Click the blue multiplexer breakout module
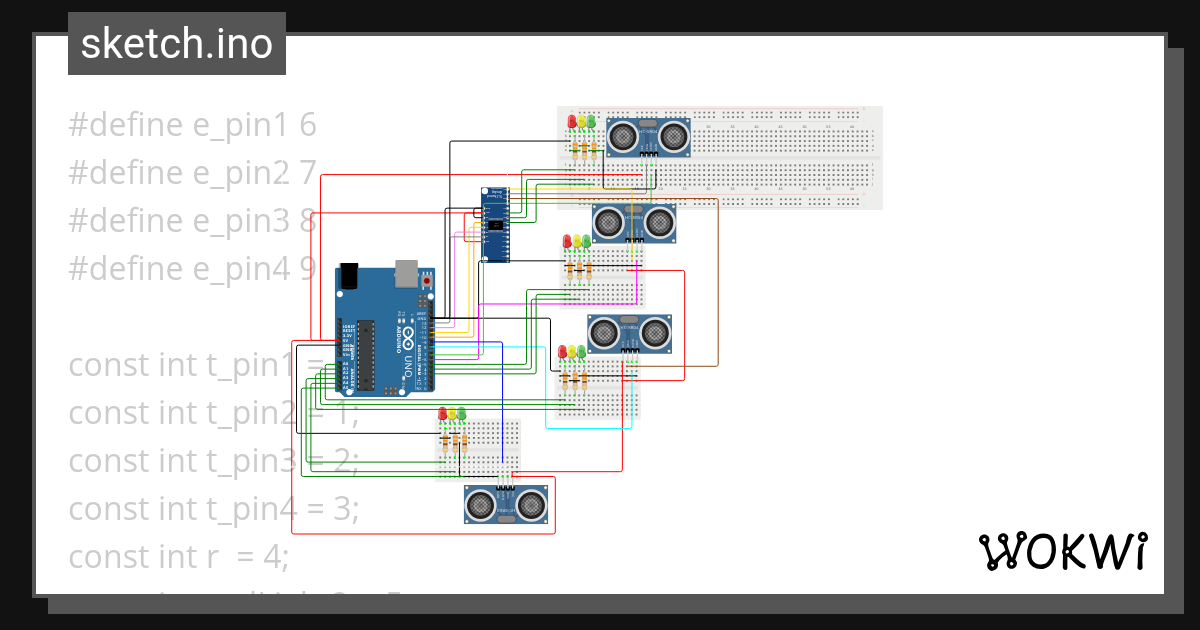Viewport: 1200px width, 630px height. coord(497,222)
